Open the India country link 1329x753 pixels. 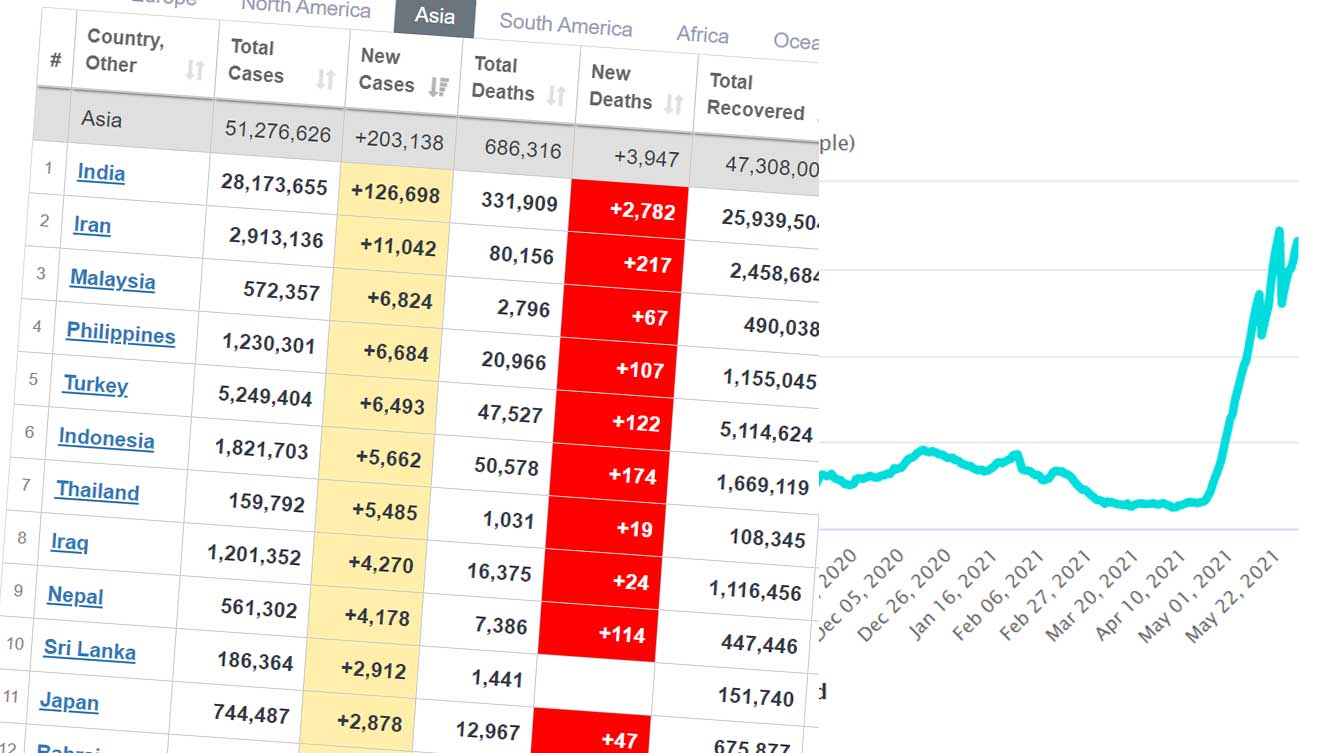tap(101, 172)
